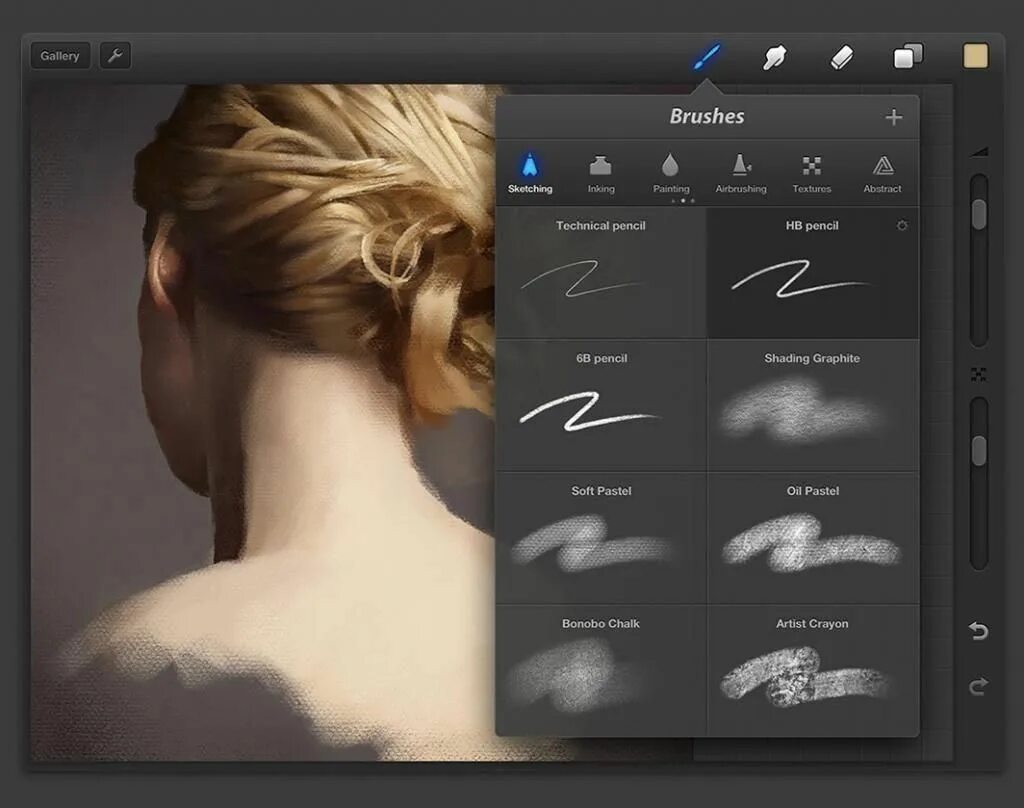Click the undo arrow icon
The width and height of the screenshot is (1024, 808).
pos(978,631)
